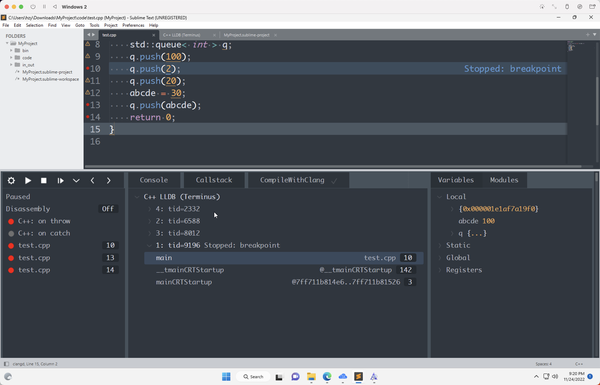Switch to the Console tab
Screen dimensions: 600x385
pos(153,180)
